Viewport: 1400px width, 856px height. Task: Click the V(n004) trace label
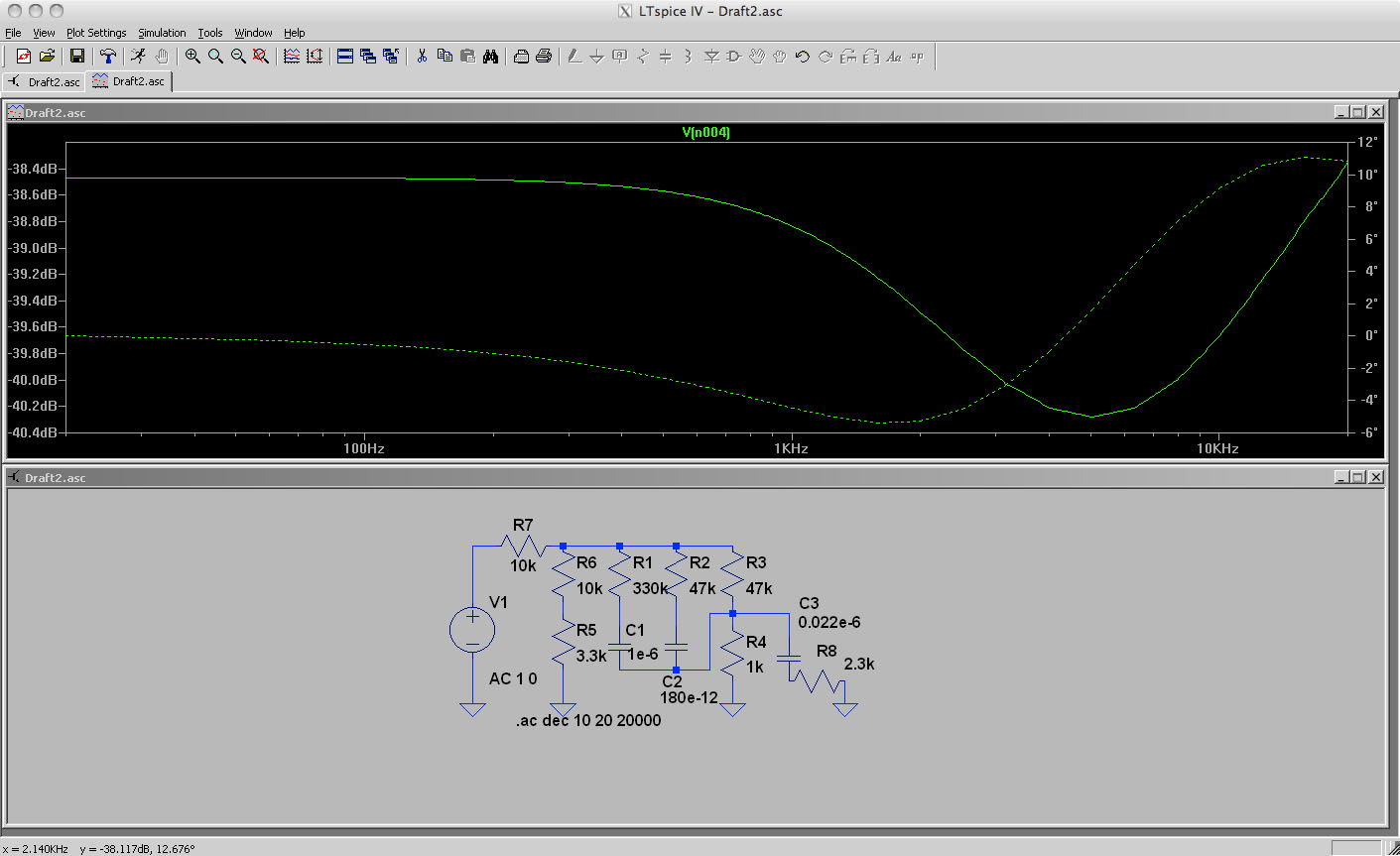705,132
